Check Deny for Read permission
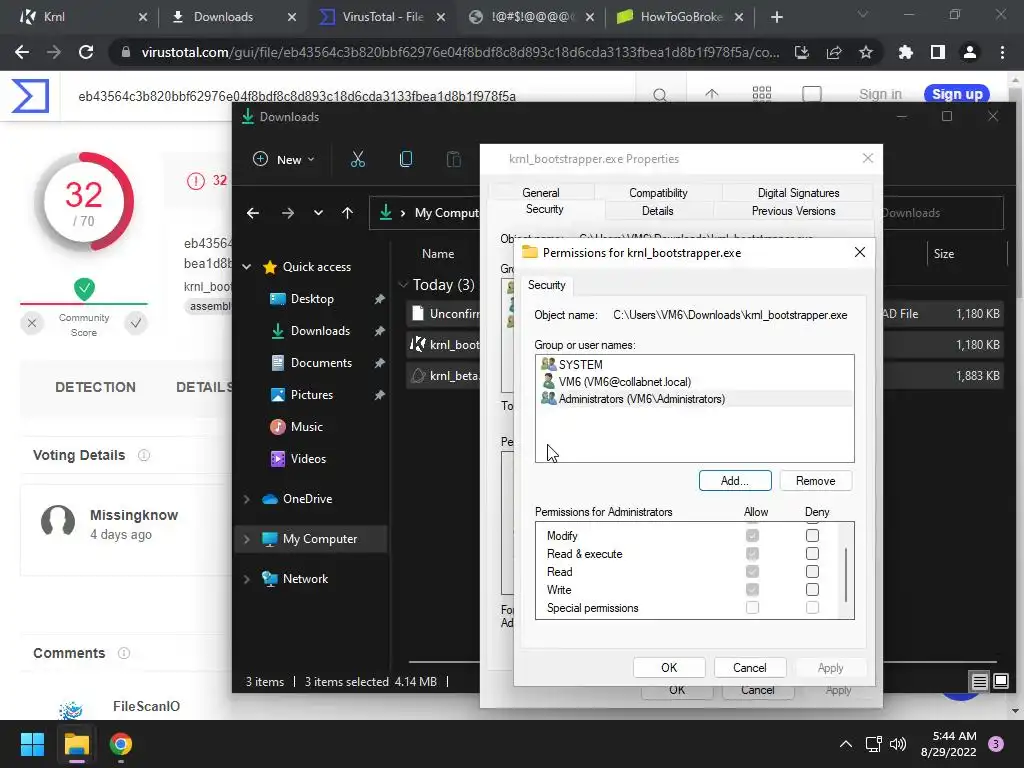Screen dimensions: 1024x768 (812, 571)
